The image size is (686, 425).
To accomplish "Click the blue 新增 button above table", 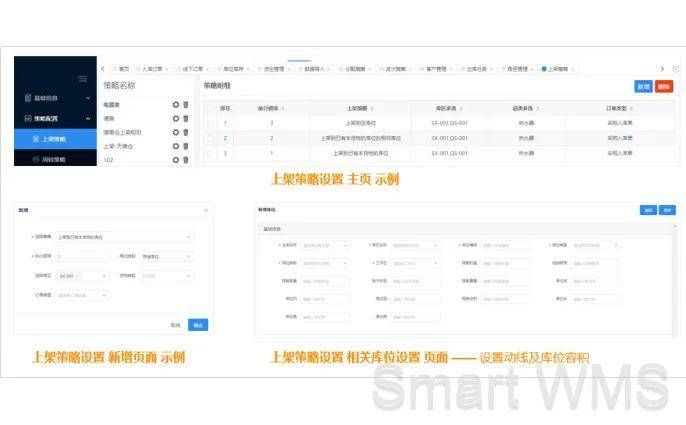I will (x=643, y=86).
